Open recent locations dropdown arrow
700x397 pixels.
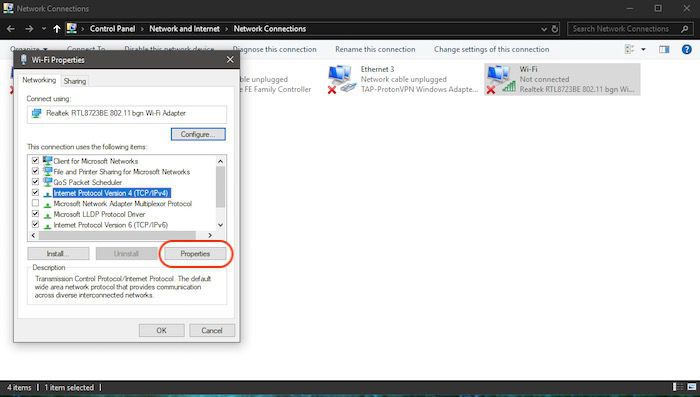pyautogui.click(x=44, y=29)
